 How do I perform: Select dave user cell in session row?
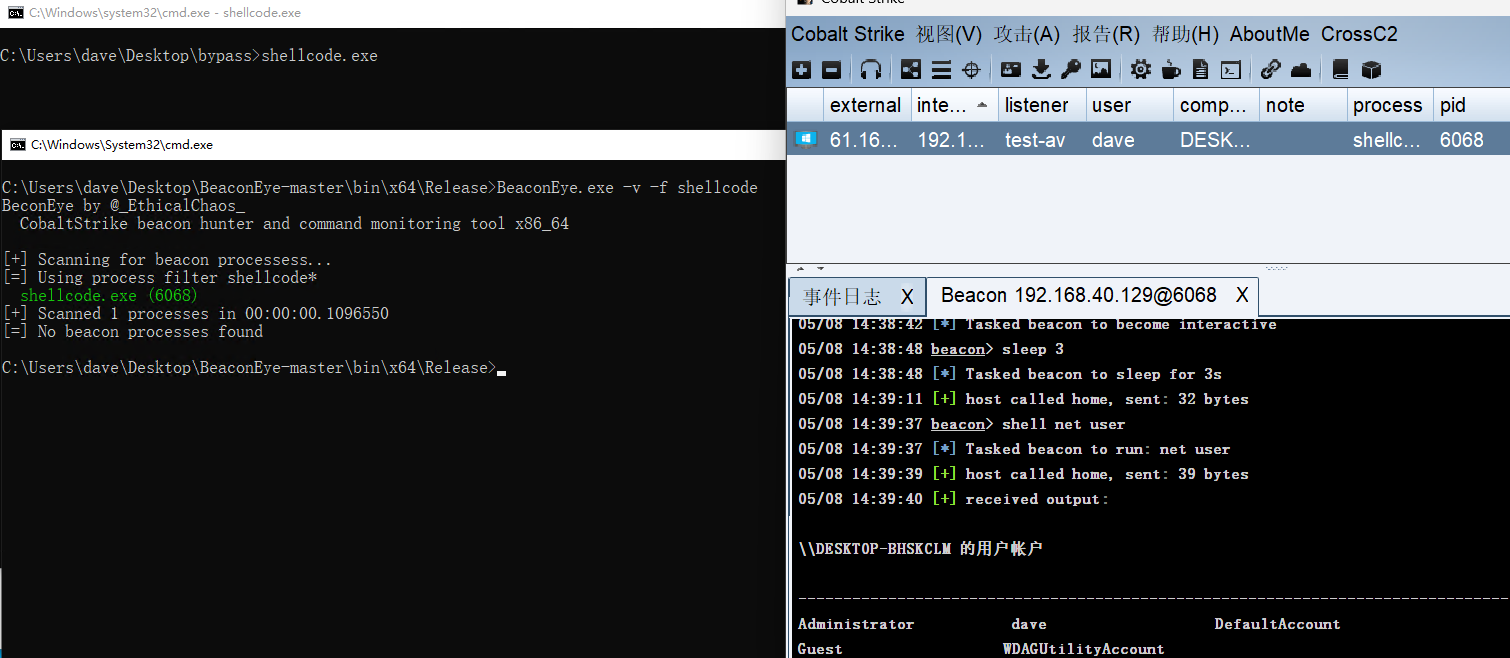tap(1129, 140)
